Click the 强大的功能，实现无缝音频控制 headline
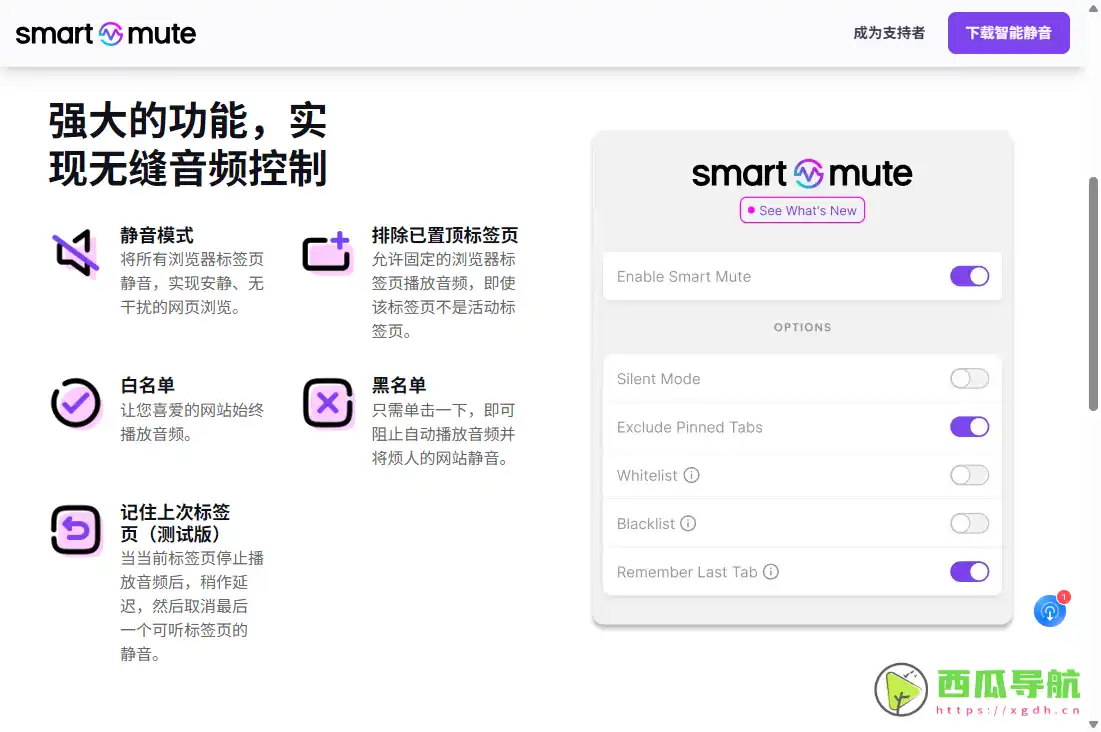The width and height of the screenshot is (1101, 732). (x=187, y=145)
